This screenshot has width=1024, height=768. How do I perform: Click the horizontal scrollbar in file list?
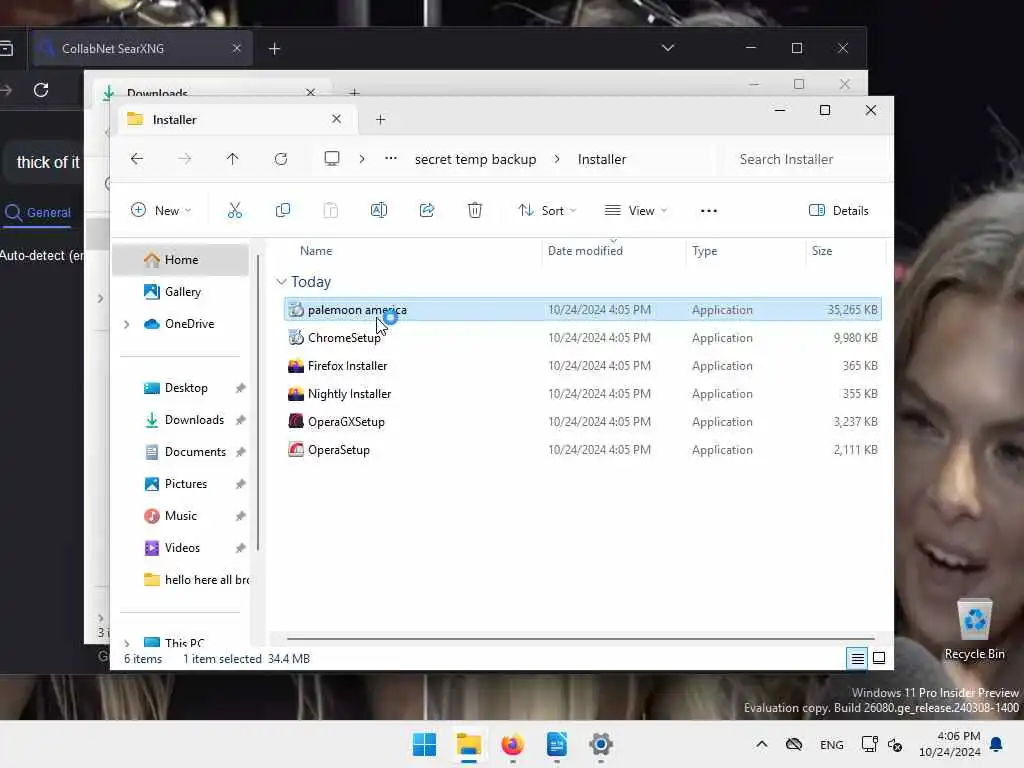point(580,639)
